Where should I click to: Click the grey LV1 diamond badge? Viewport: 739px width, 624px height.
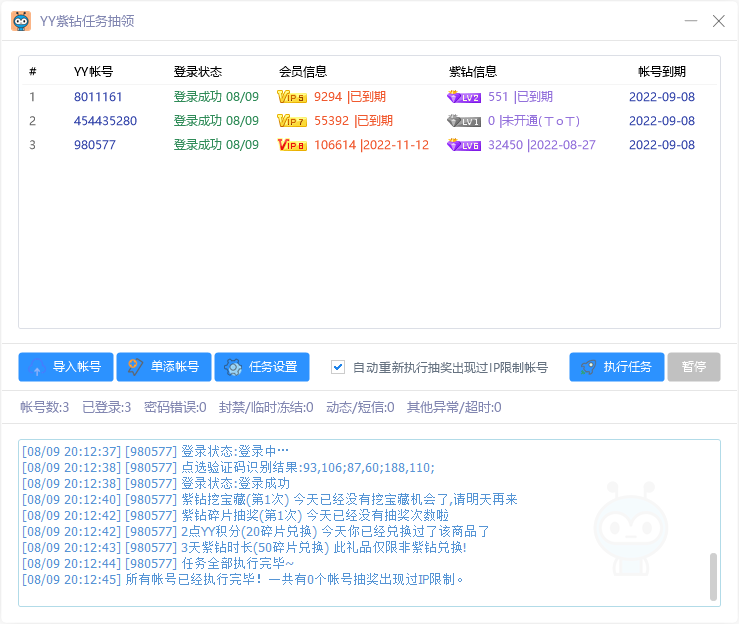coord(464,121)
